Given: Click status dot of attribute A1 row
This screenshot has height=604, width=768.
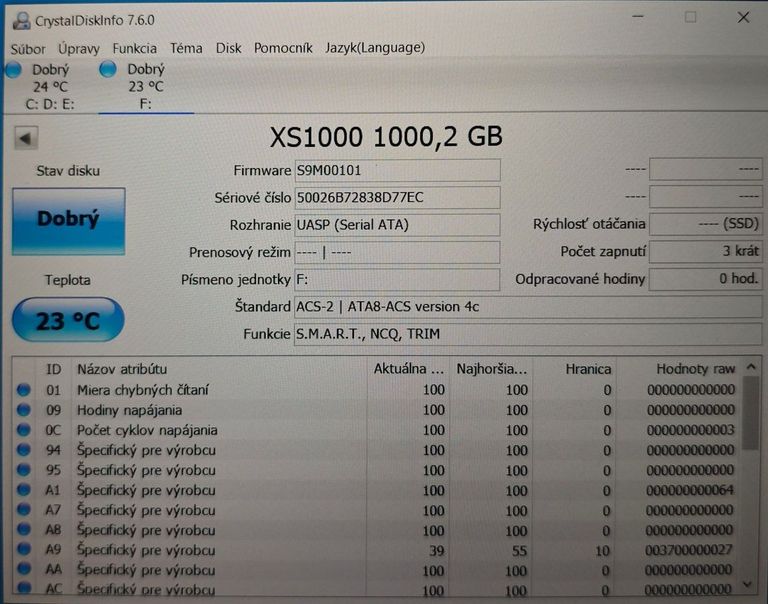Looking at the screenshot, I should (x=24, y=490).
